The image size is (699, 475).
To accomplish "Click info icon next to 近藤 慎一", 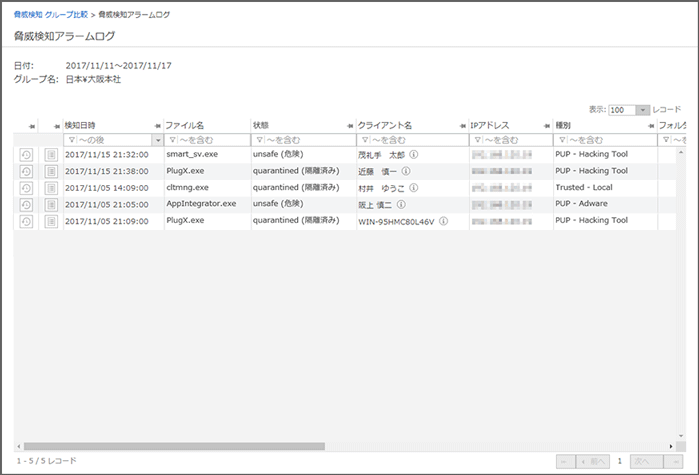I will pyautogui.click(x=406, y=172).
